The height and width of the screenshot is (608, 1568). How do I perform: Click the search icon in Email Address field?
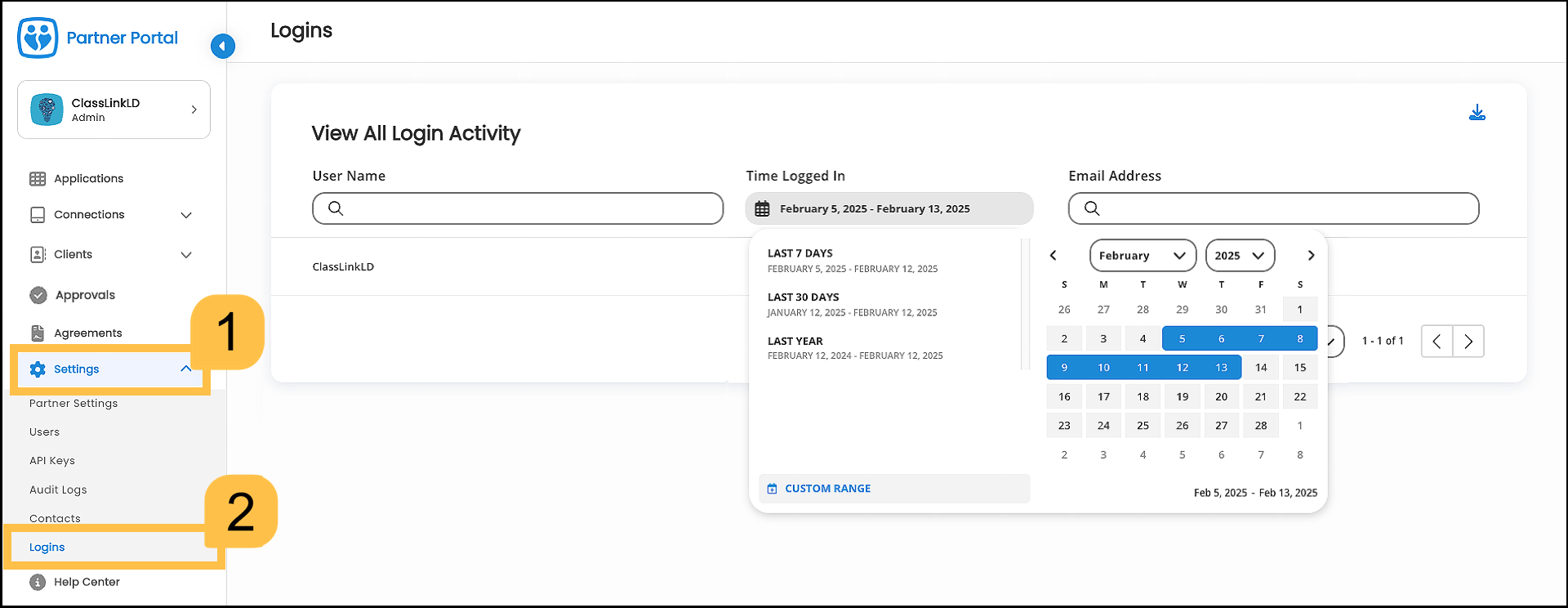click(1092, 208)
